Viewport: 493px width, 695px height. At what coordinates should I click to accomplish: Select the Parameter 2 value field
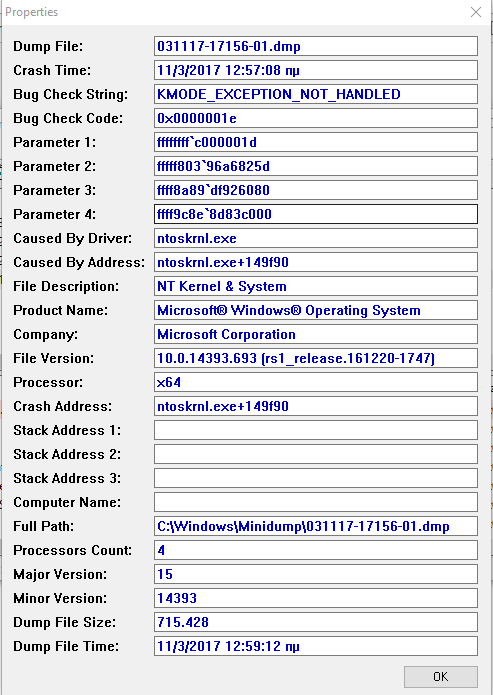[x=316, y=166]
